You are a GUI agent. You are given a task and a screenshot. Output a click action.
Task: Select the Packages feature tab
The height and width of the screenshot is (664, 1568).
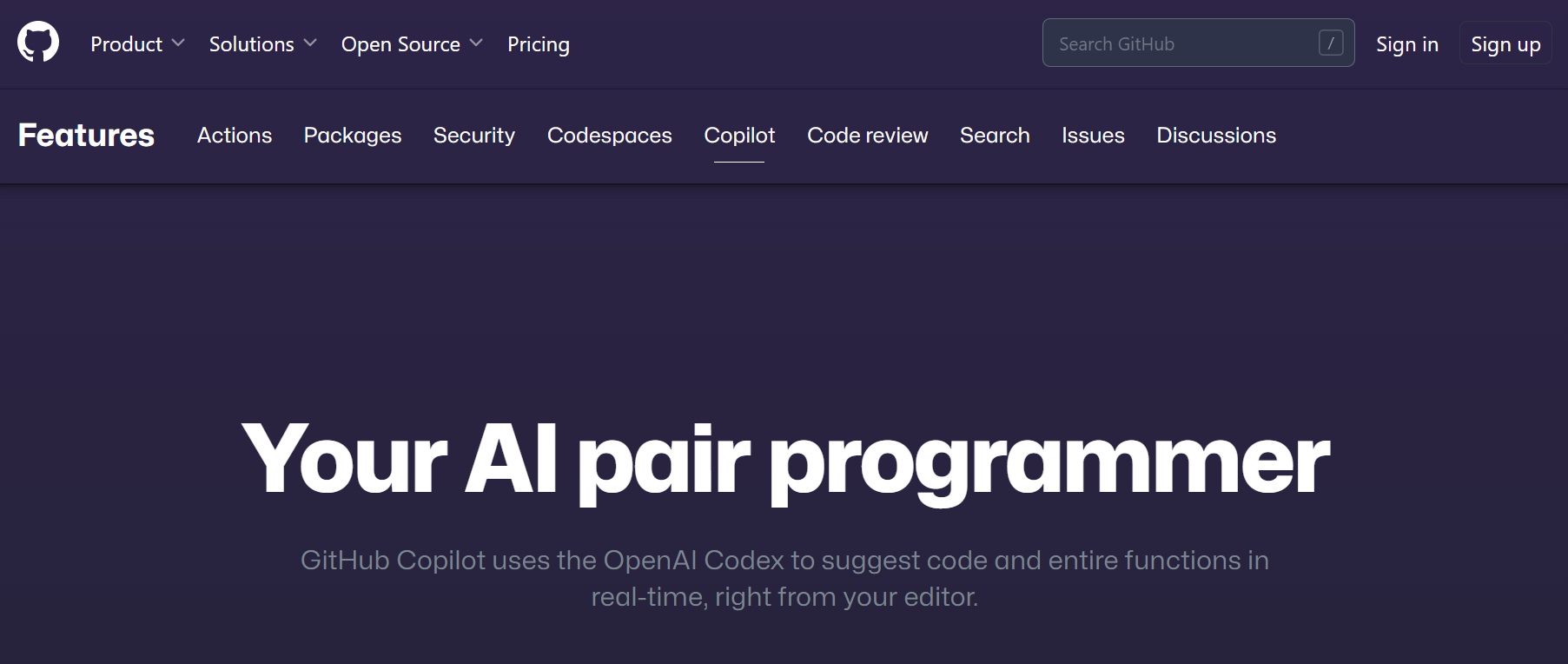point(353,136)
